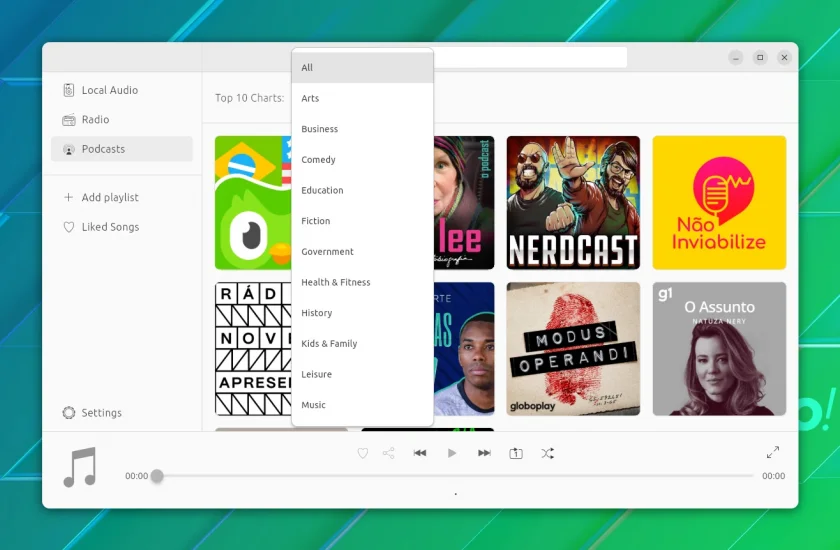The image size is (840, 550).
Task: Toggle repeat-one mode icon
Action: (516, 454)
